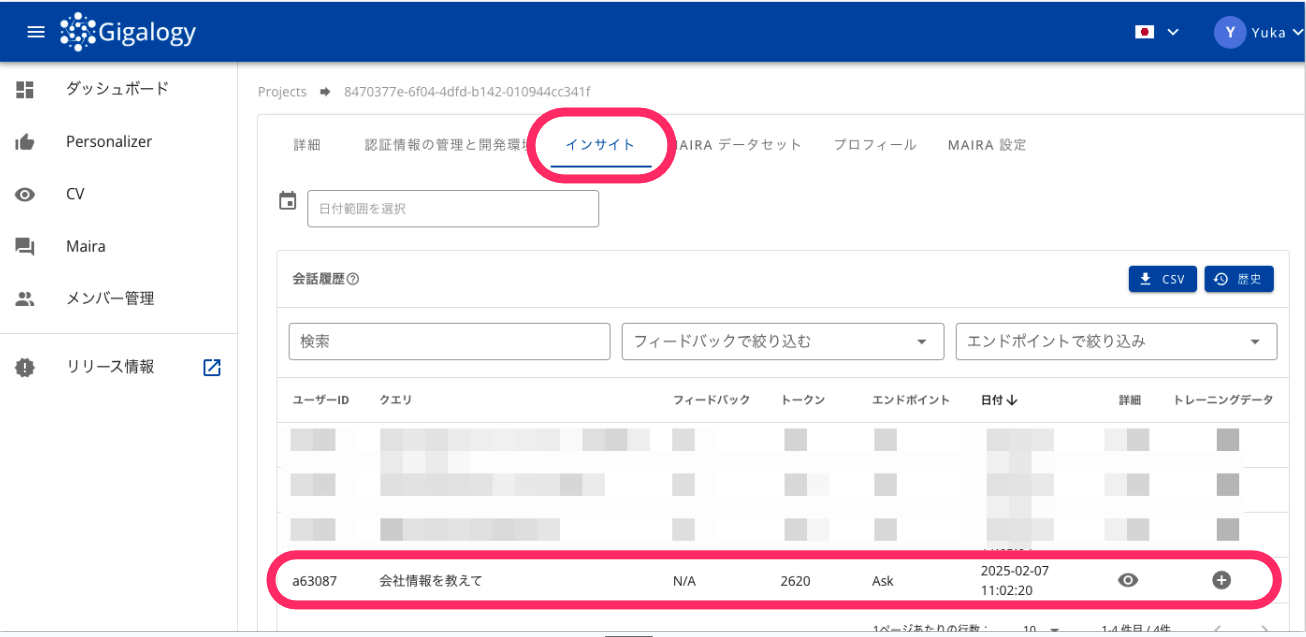Click the calendar icon beside date range
The width and height of the screenshot is (1306, 637).
pyautogui.click(x=287, y=200)
